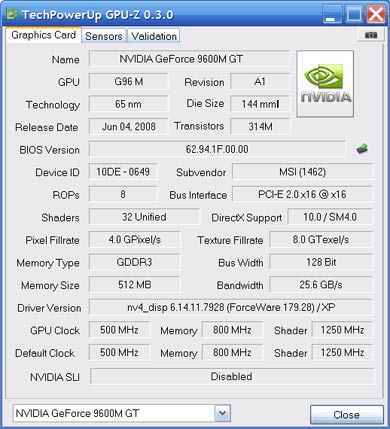Click the Close button
The height and width of the screenshot is (429, 390).
pyautogui.click(x=347, y=415)
